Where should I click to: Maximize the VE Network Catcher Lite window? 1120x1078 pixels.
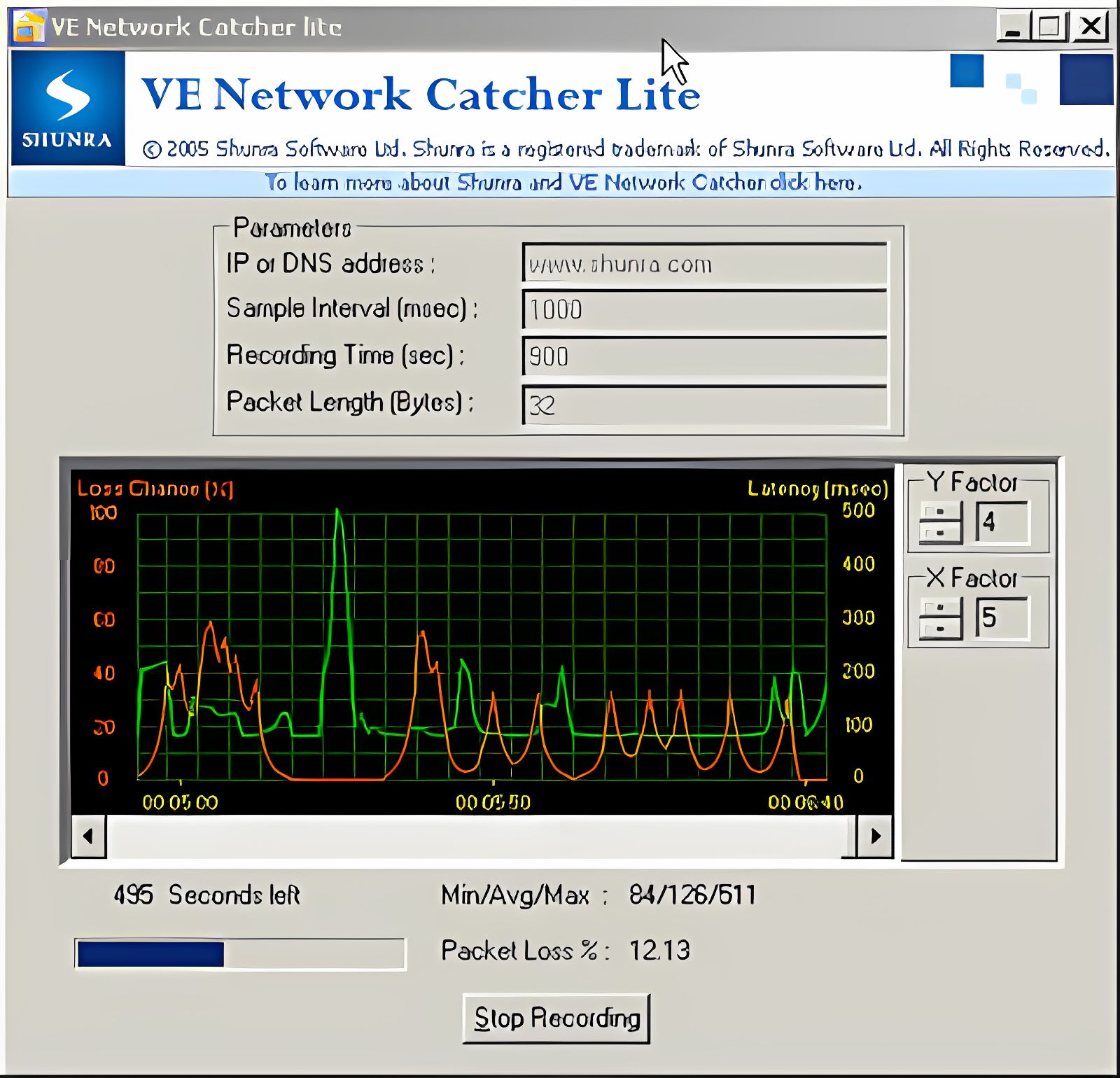(1049, 28)
